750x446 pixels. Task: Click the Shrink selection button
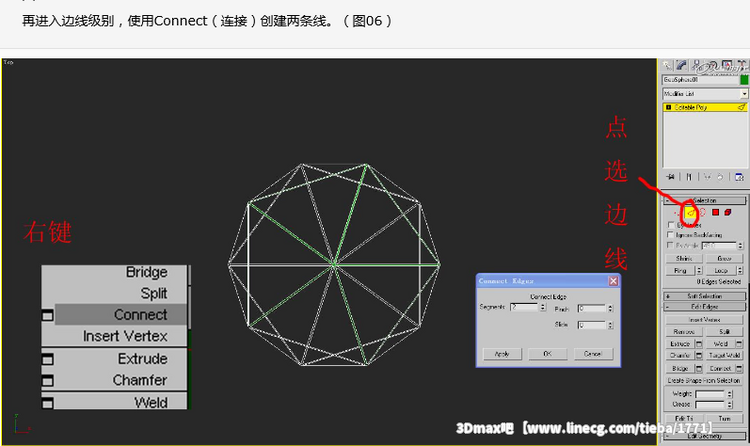click(x=684, y=258)
